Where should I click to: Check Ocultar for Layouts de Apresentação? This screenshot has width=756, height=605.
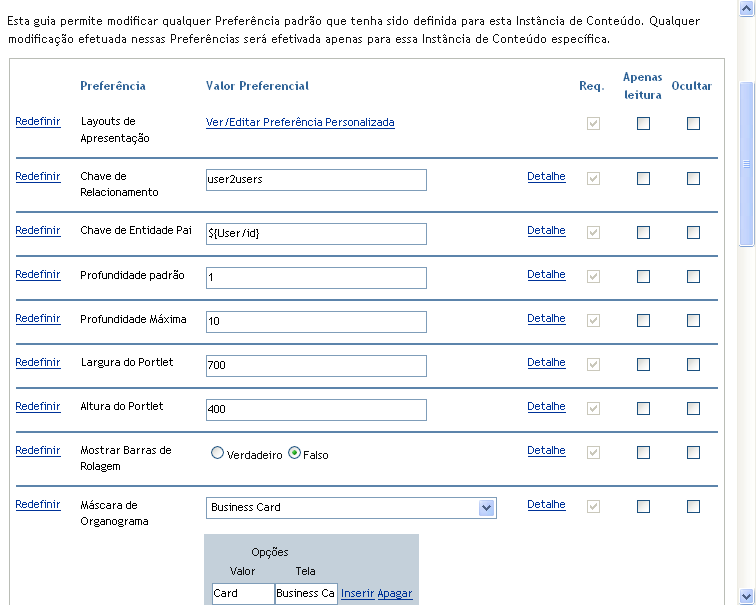pyautogui.click(x=693, y=124)
